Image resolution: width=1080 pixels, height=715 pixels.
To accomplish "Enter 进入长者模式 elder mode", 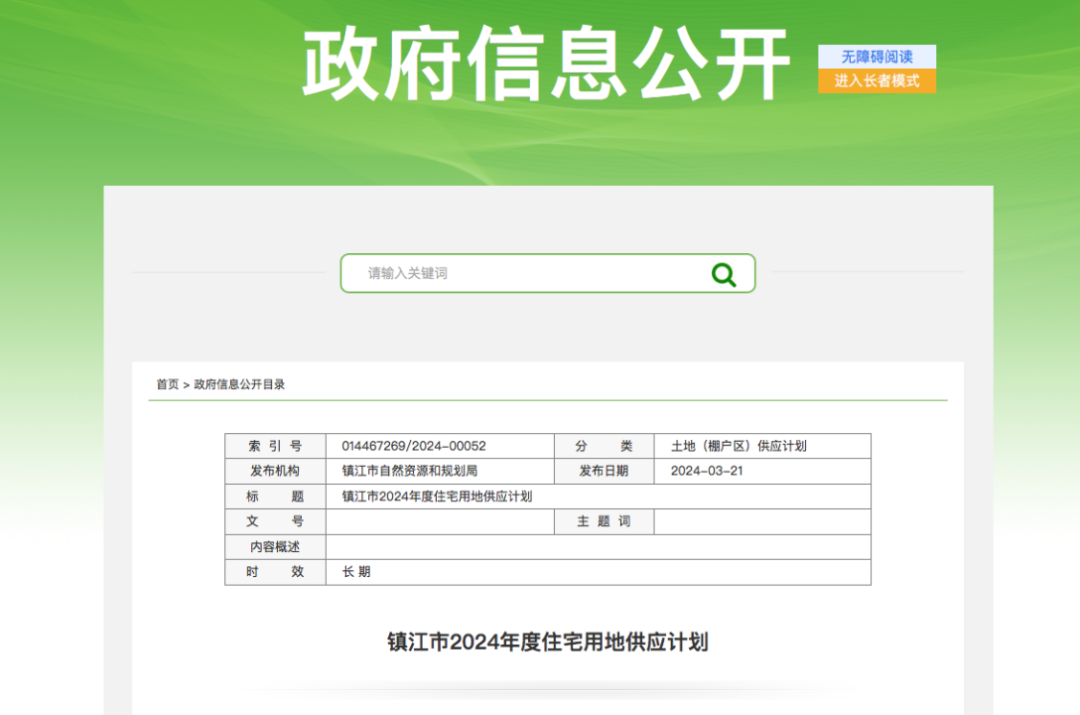I will click(x=875, y=80).
